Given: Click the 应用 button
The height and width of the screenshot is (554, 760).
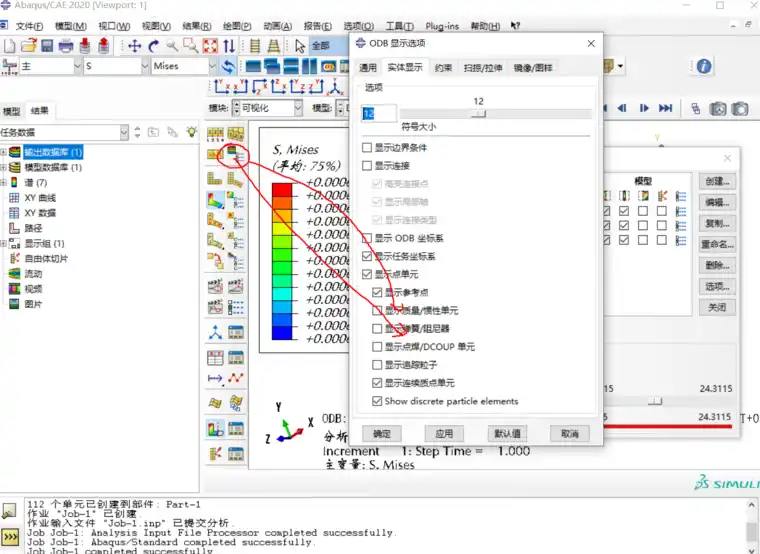Looking at the screenshot, I should click(444, 433).
